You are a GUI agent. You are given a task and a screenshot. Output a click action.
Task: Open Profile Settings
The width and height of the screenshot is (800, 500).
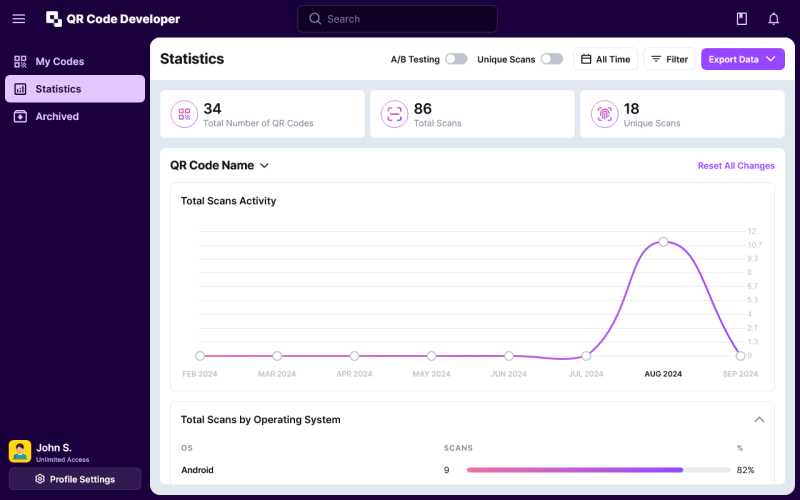point(75,479)
